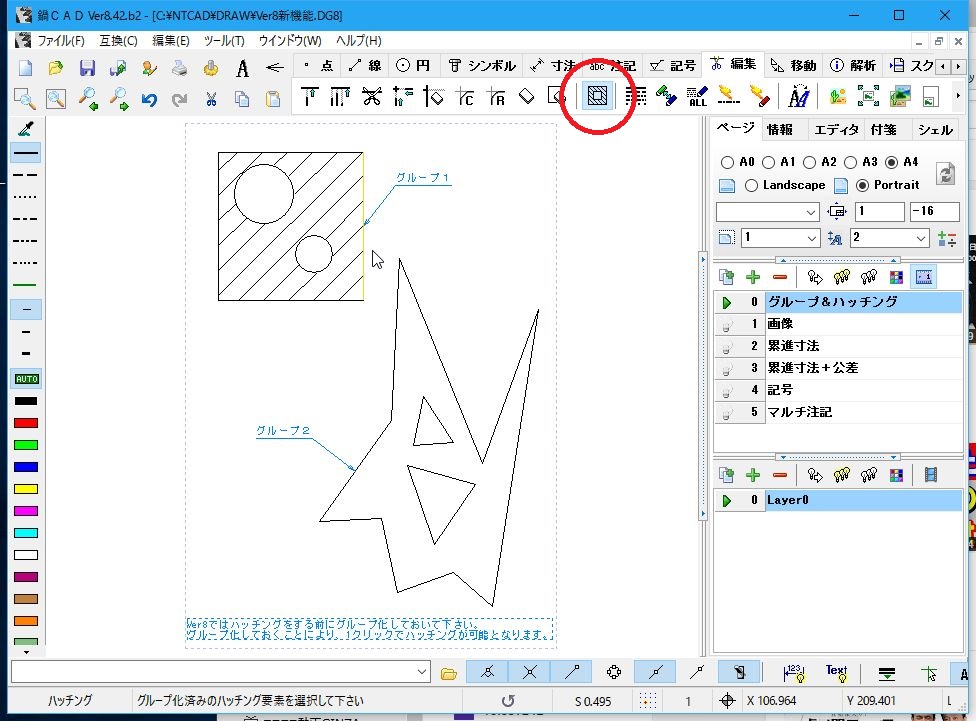The height and width of the screenshot is (721, 976).
Task: Click the page refresh icon beside paper sizes
Action: click(946, 173)
